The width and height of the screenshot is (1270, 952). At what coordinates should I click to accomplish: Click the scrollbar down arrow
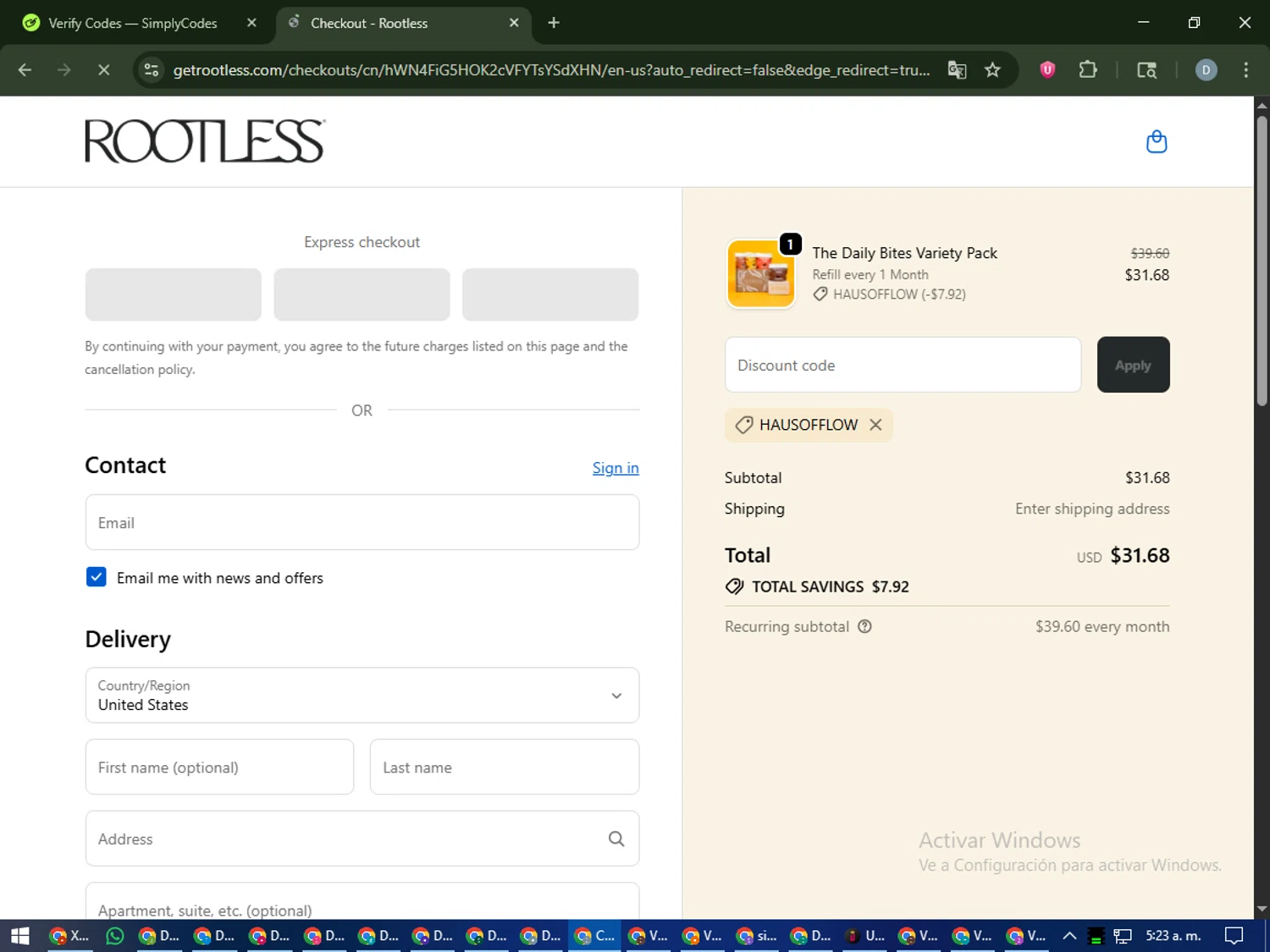click(1262, 909)
